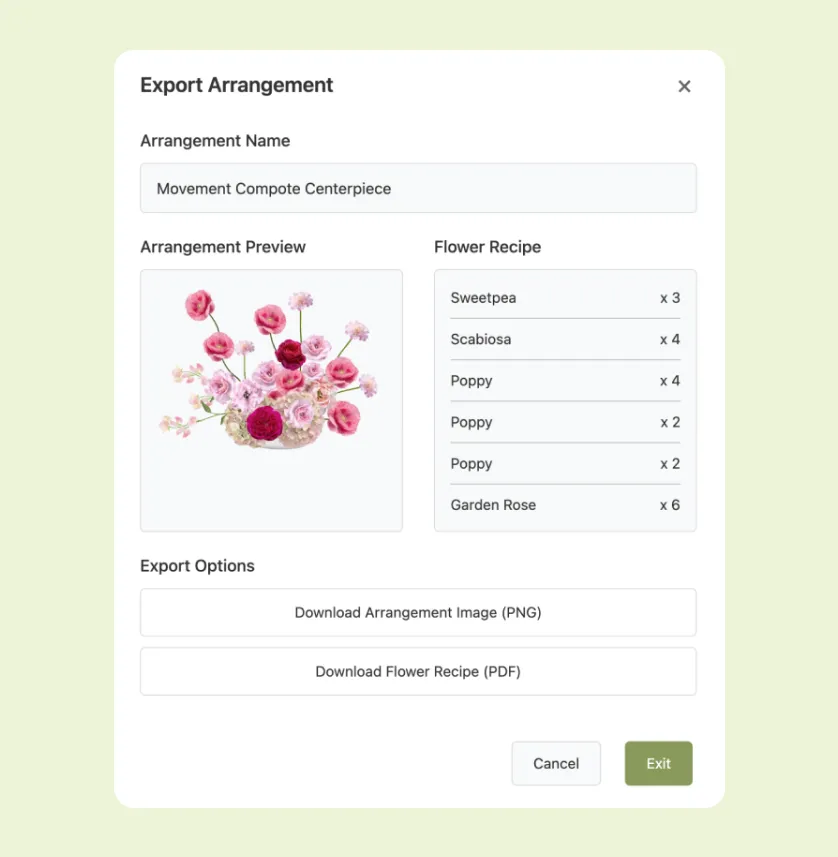Click the Export Arrangement title
The width and height of the screenshot is (838, 857).
click(x=236, y=85)
